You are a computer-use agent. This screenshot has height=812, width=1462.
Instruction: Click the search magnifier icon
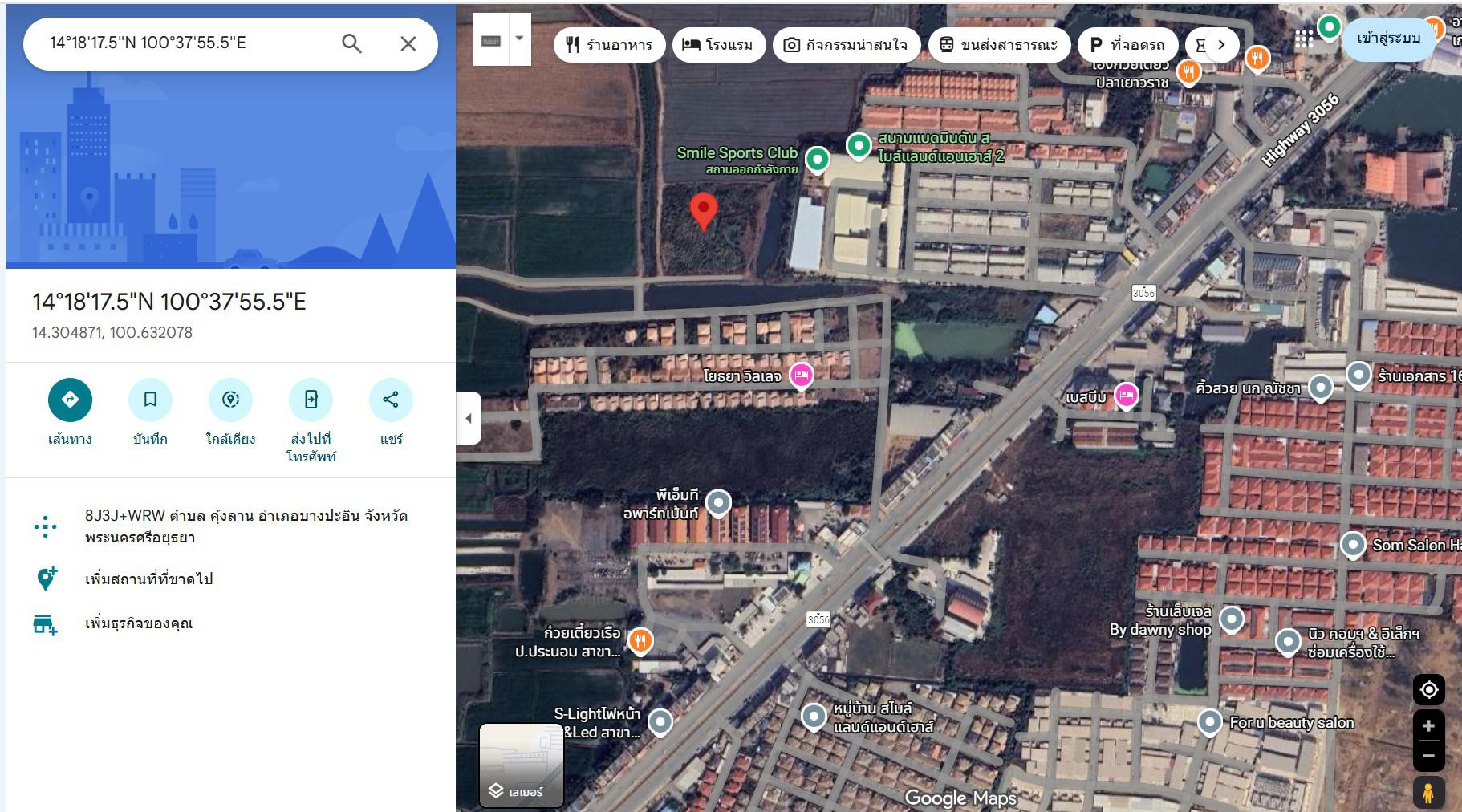pos(351,43)
